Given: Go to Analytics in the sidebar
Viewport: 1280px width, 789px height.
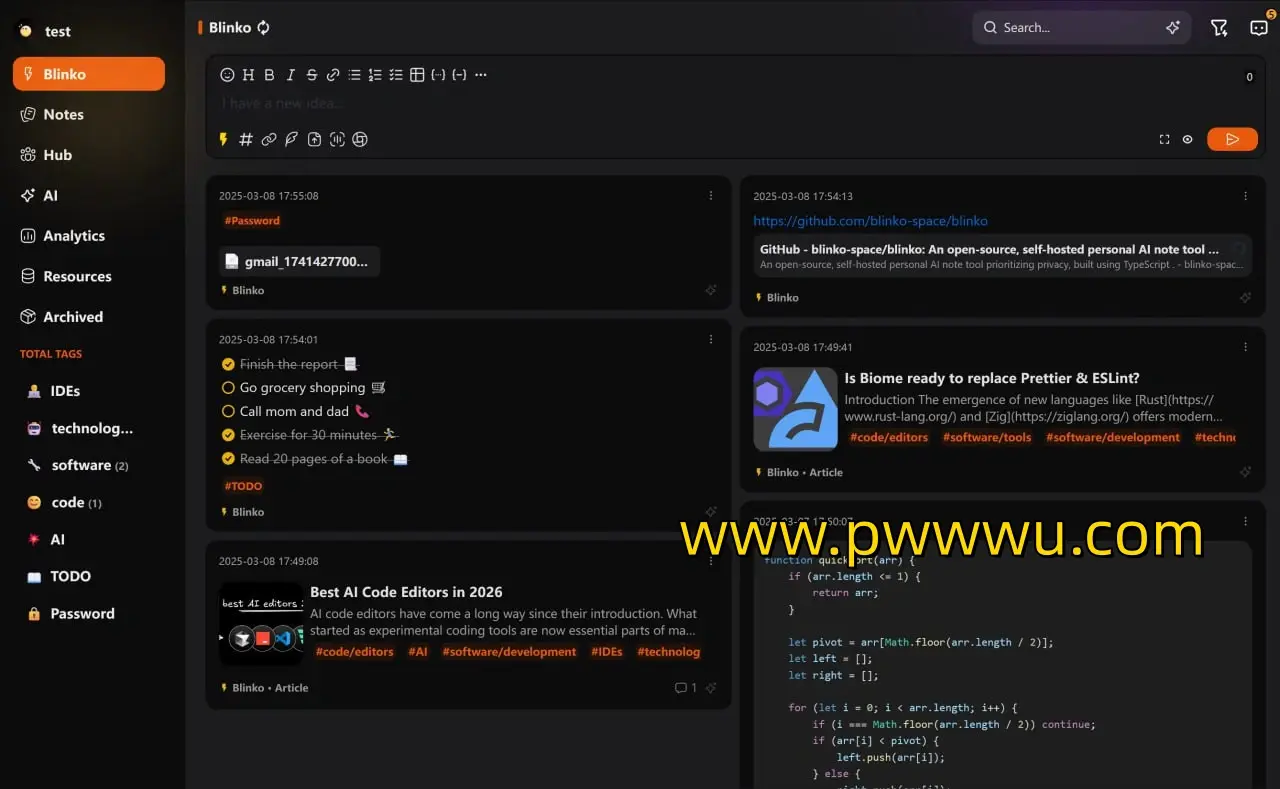Looking at the screenshot, I should [x=74, y=236].
